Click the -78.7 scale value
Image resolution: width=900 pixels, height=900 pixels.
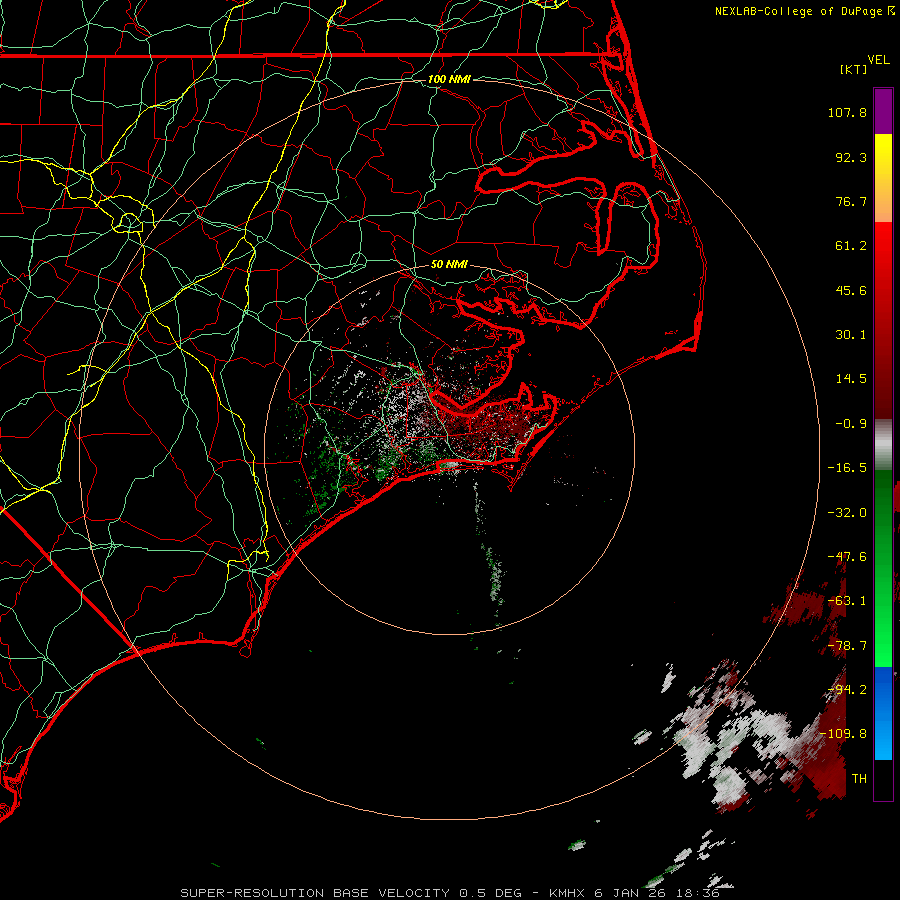(847, 646)
